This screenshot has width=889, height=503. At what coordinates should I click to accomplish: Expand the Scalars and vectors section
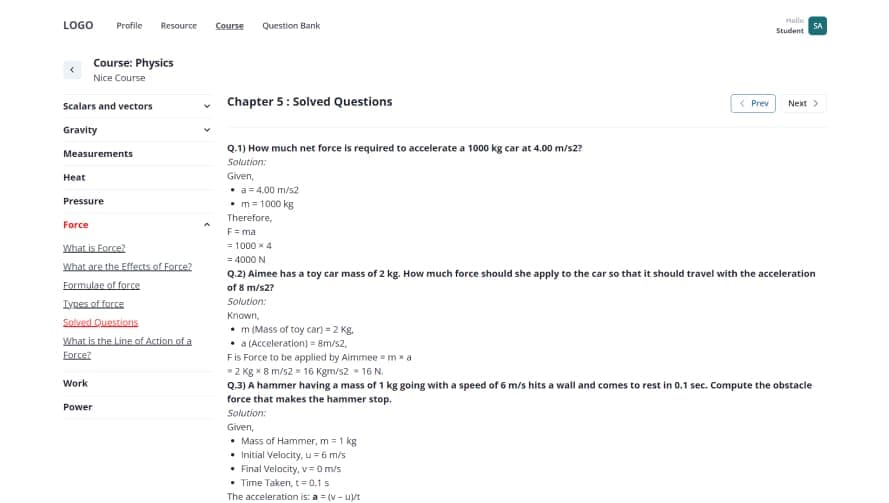[207, 106]
